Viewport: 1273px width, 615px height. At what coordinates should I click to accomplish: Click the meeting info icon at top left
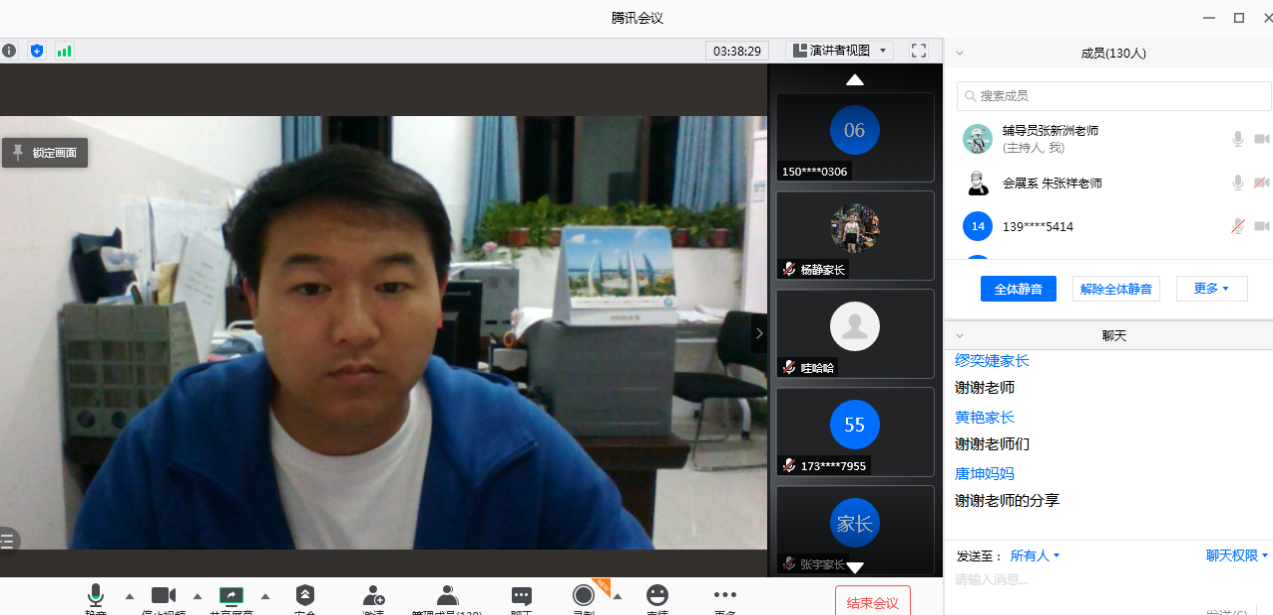pyautogui.click(x=10, y=50)
